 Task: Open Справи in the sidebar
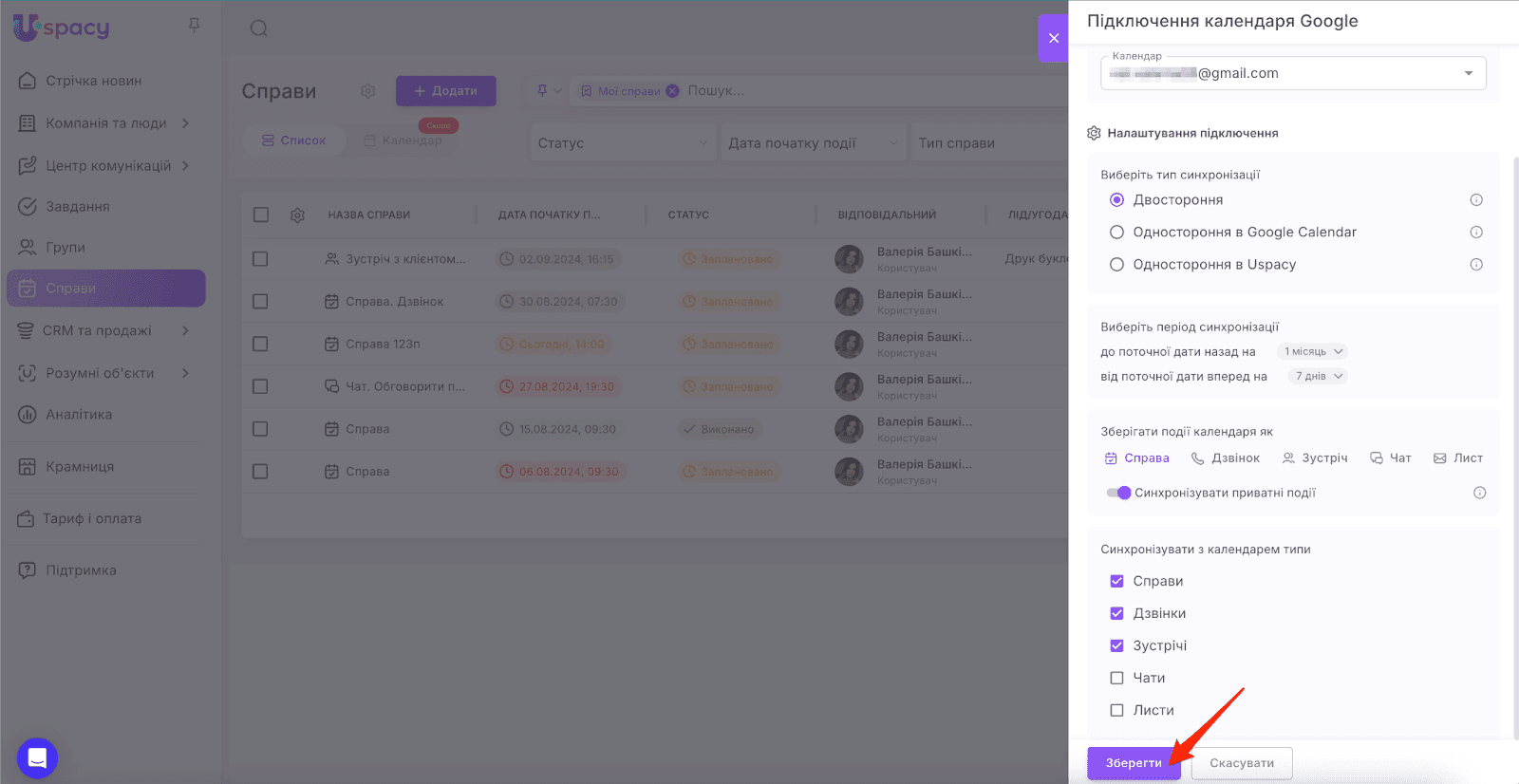point(106,289)
